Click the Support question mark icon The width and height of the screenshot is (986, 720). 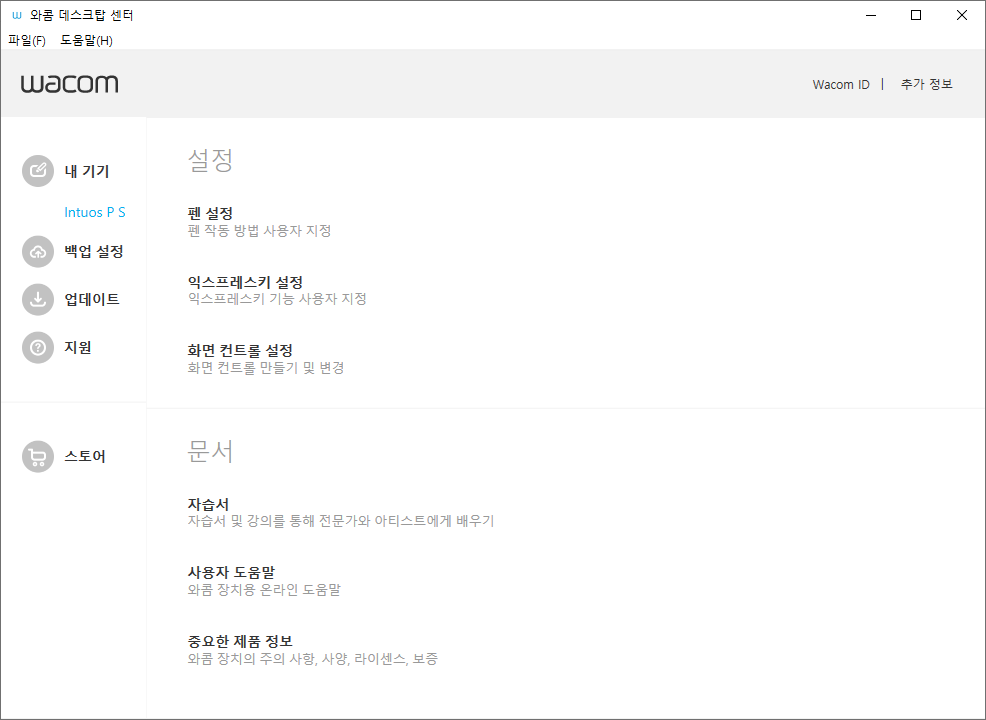pyautogui.click(x=38, y=348)
